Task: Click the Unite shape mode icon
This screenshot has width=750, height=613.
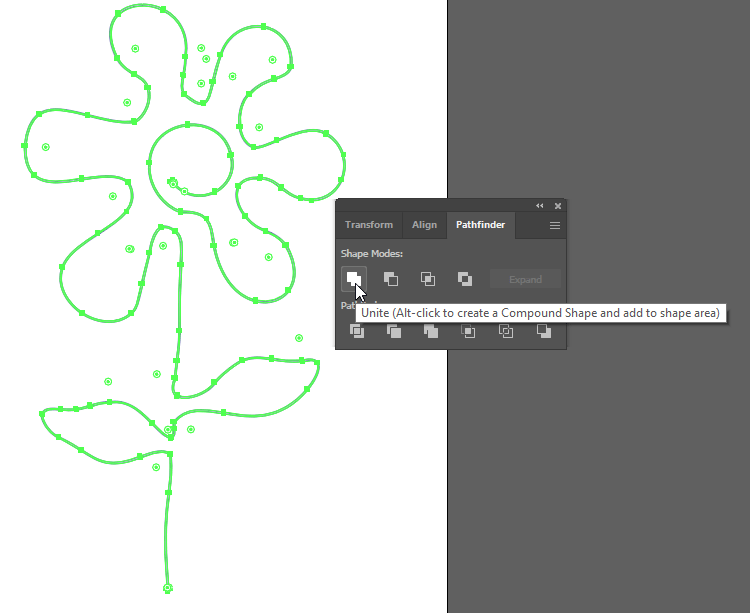Action: [353, 279]
